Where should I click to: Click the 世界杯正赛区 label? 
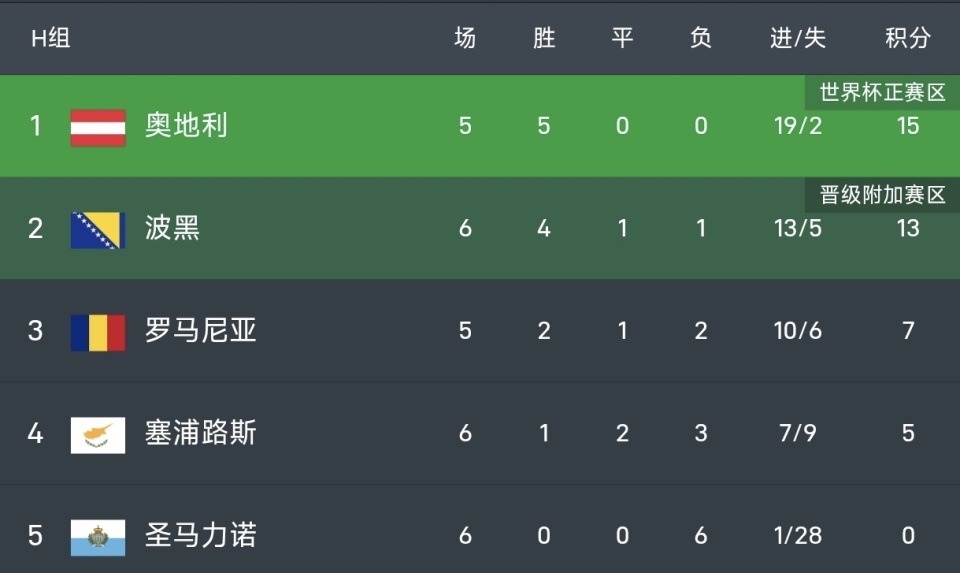[x=882, y=93]
